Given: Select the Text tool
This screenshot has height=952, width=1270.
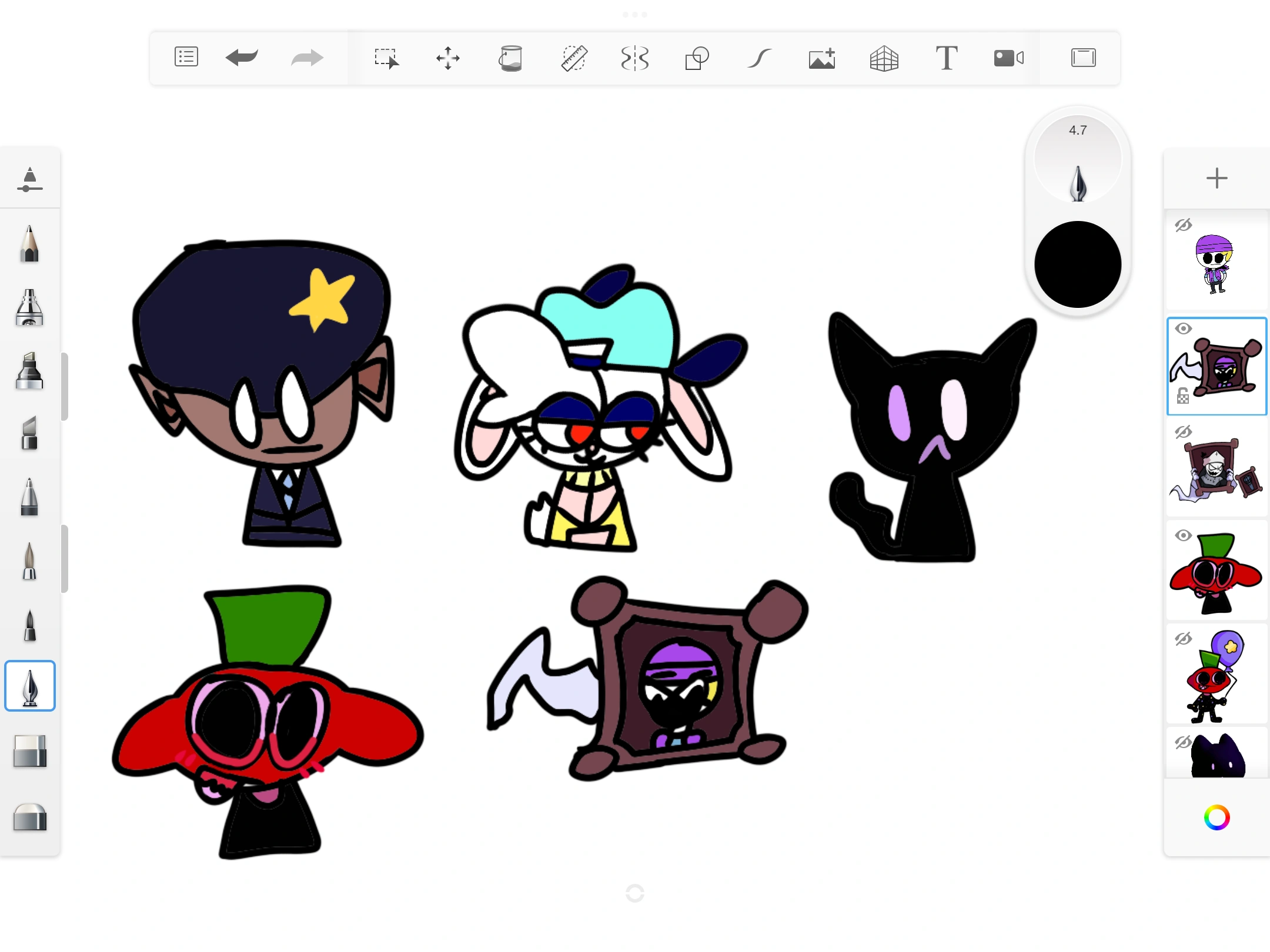Looking at the screenshot, I should click(x=946, y=58).
